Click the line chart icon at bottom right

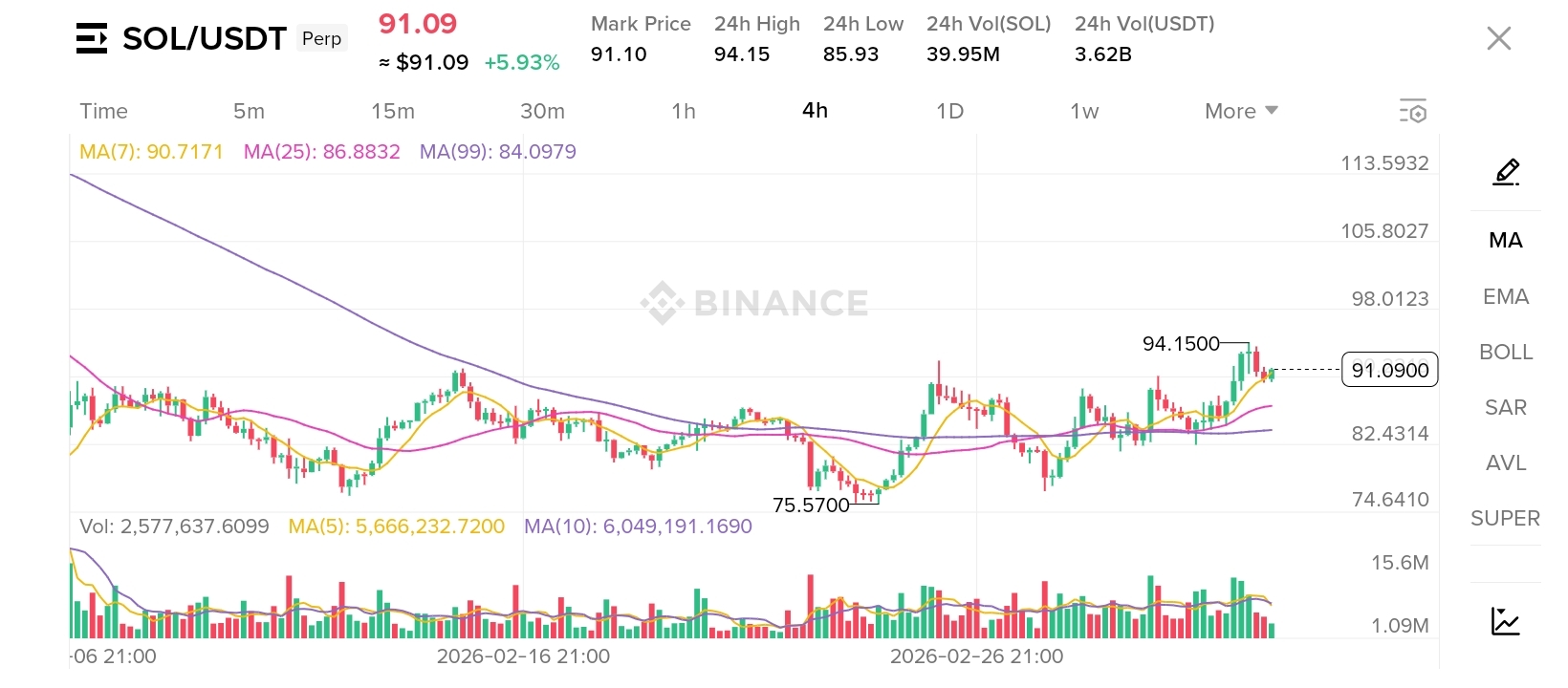[1505, 621]
